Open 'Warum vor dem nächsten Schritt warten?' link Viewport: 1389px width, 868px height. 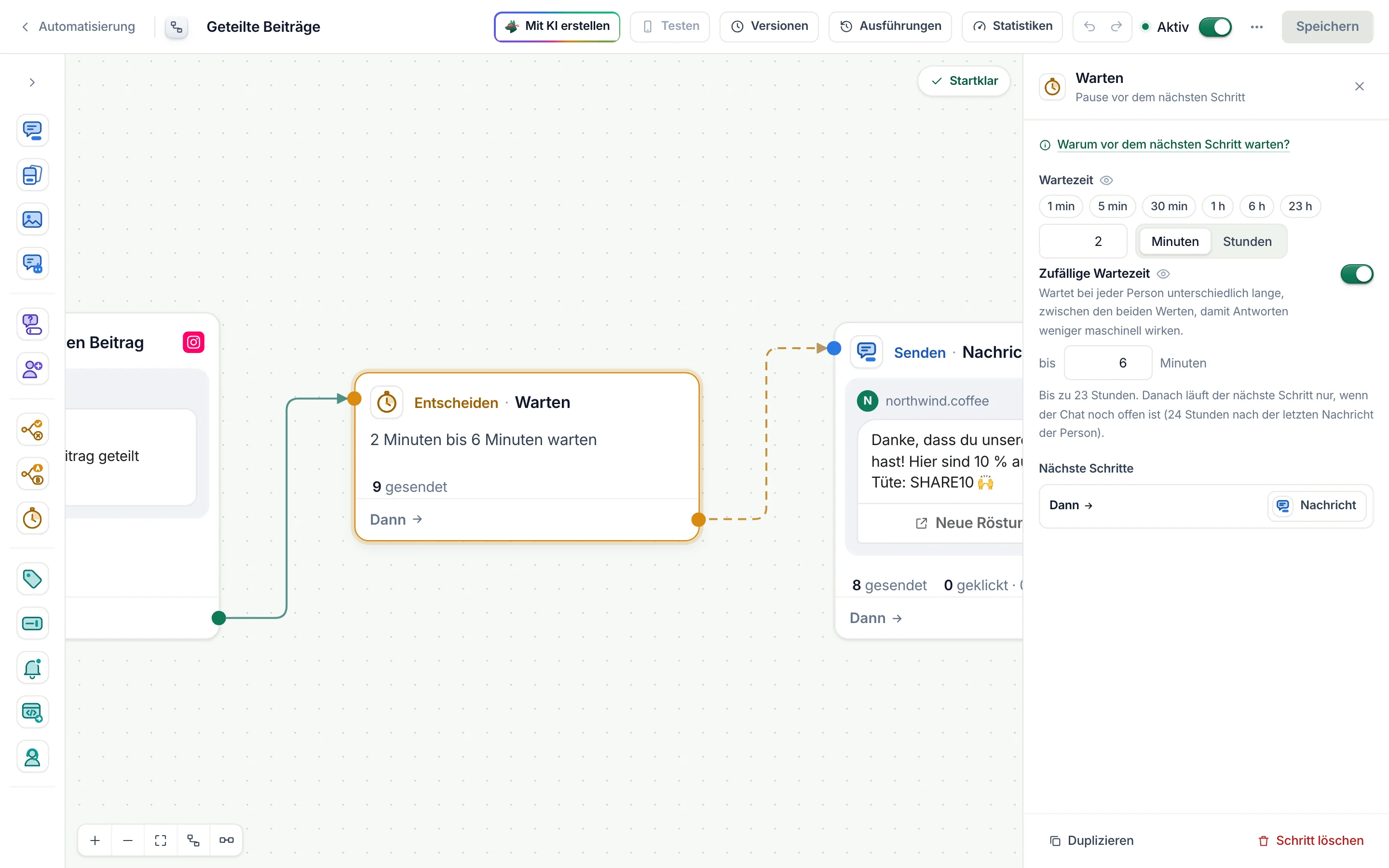point(1172,145)
